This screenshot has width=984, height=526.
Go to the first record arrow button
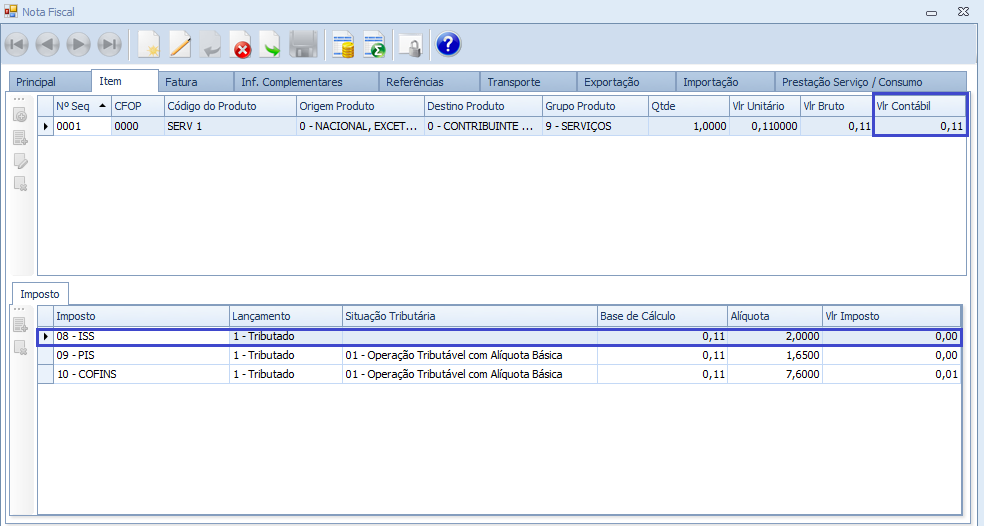point(17,44)
